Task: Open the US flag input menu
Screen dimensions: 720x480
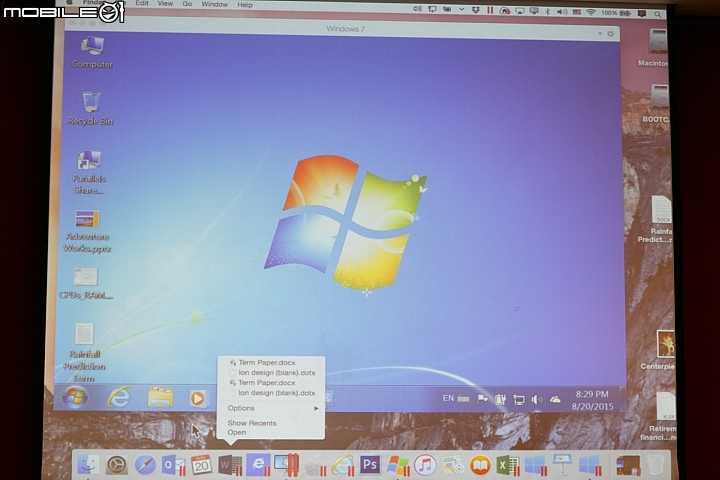Action: coord(577,12)
